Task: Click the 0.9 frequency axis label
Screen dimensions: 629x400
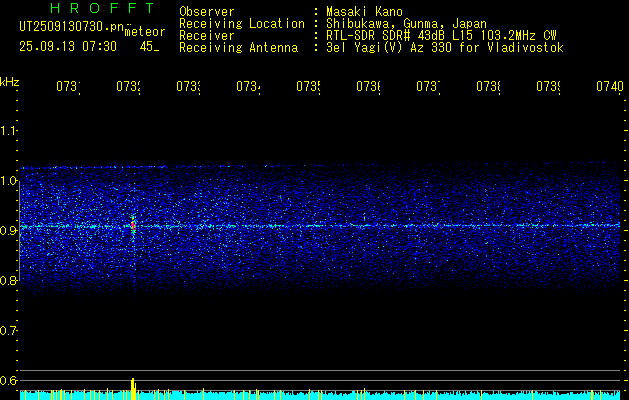Action: click(x=9, y=230)
